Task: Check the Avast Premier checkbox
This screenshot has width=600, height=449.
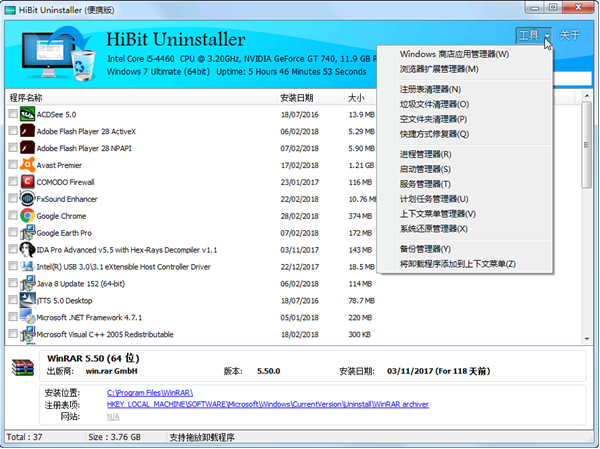Action: click(x=13, y=164)
